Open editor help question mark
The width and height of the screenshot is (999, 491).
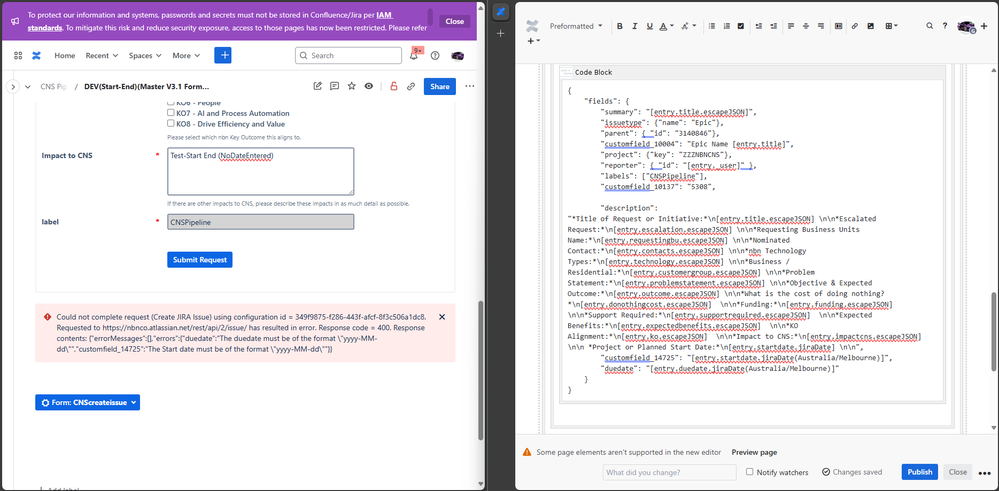[945, 26]
